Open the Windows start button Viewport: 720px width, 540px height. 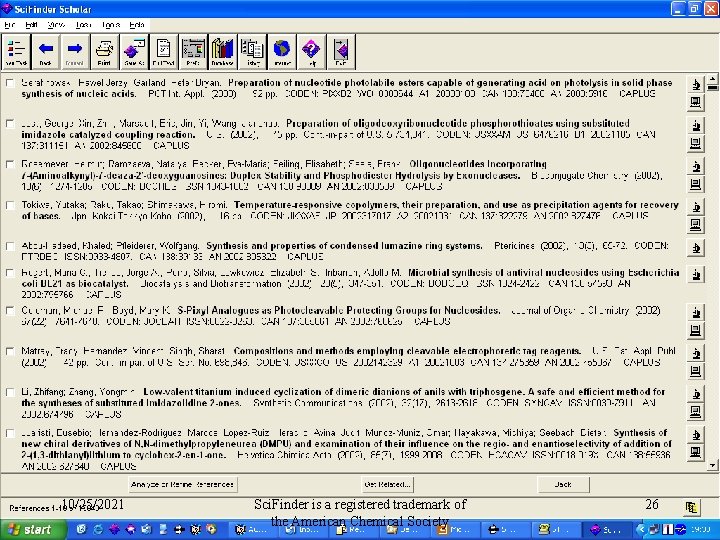pyautogui.click(x=33, y=530)
